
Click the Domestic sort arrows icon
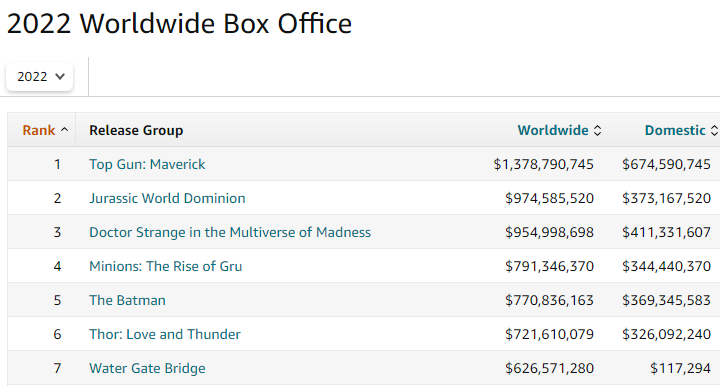[x=714, y=130]
